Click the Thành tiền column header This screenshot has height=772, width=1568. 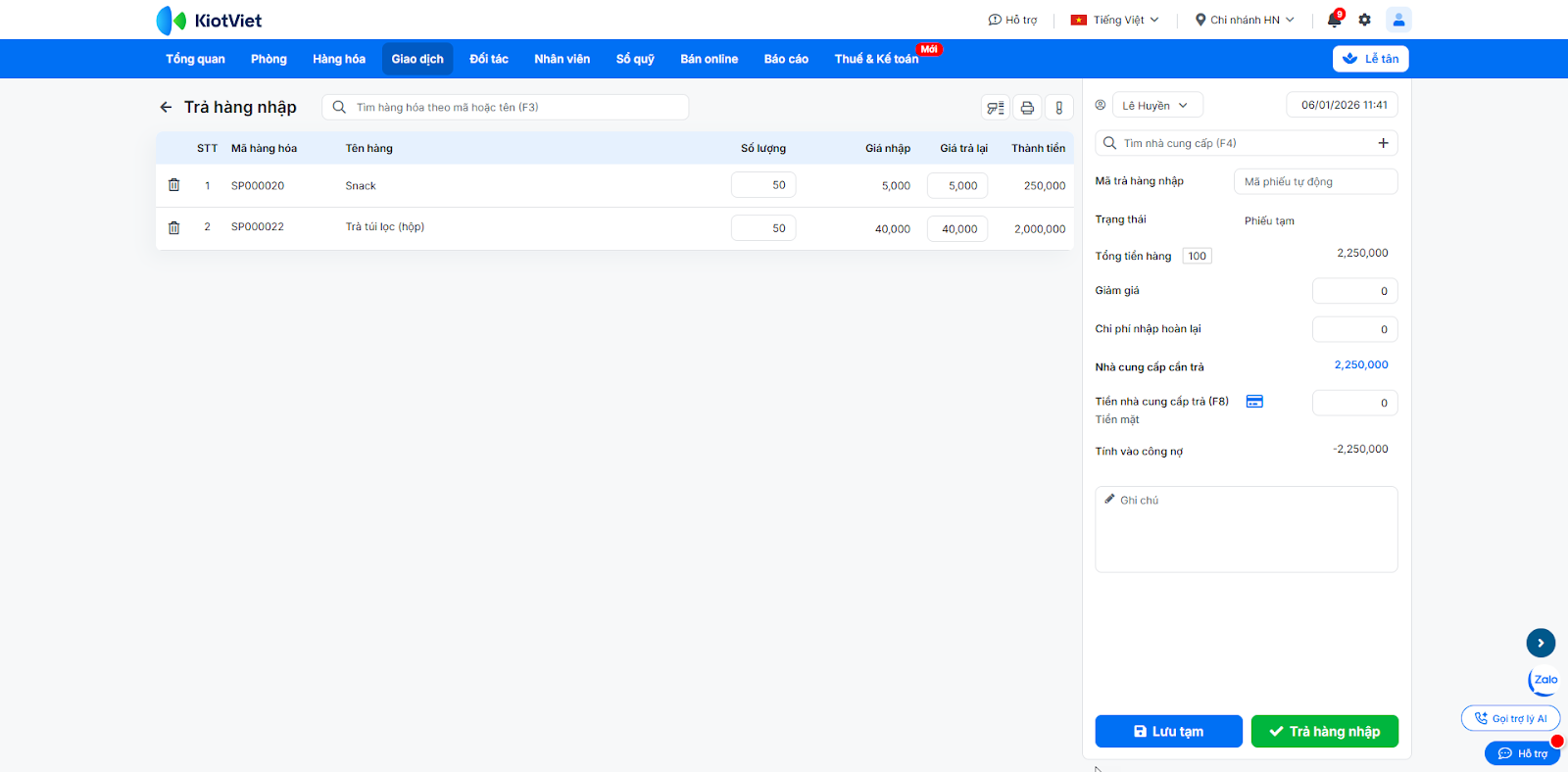tap(1039, 149)
